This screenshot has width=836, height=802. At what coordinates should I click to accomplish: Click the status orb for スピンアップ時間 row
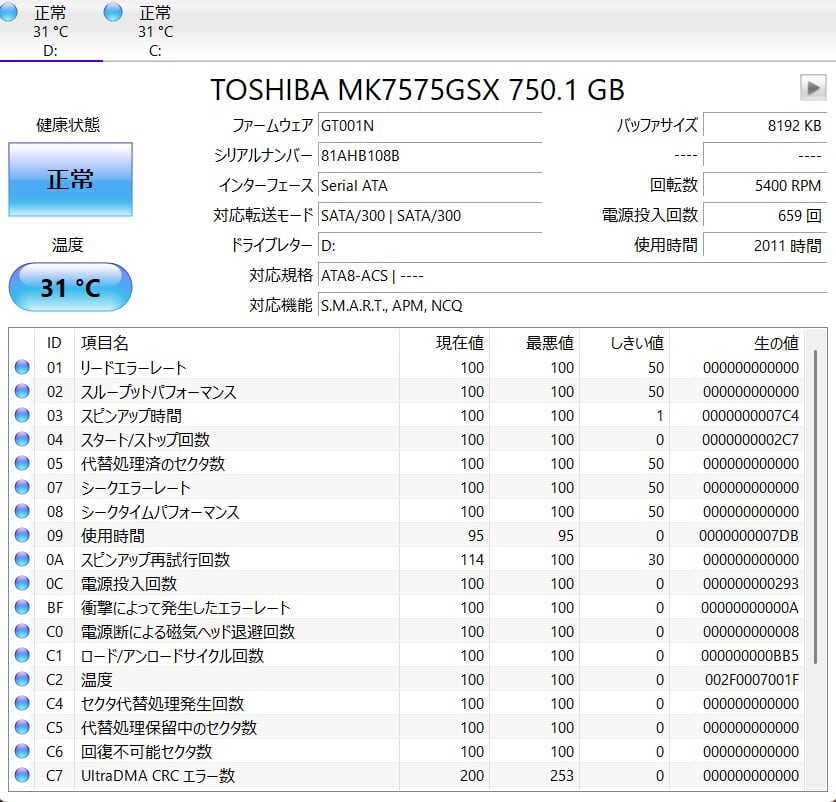(22, 416)
